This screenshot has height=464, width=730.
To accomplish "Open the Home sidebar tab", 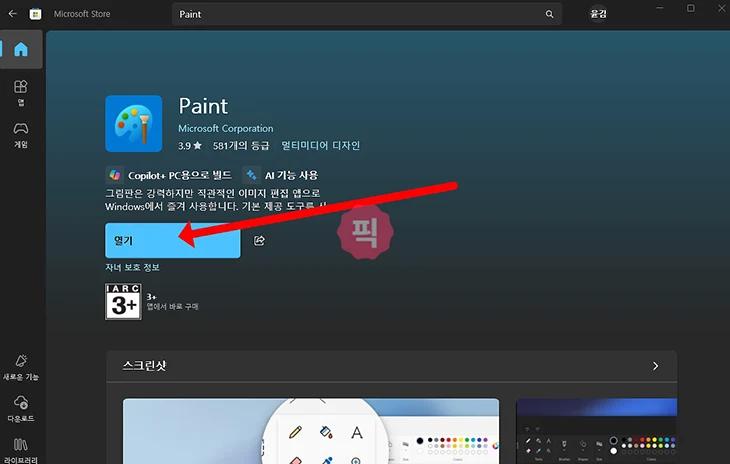I will click(21, 49).
